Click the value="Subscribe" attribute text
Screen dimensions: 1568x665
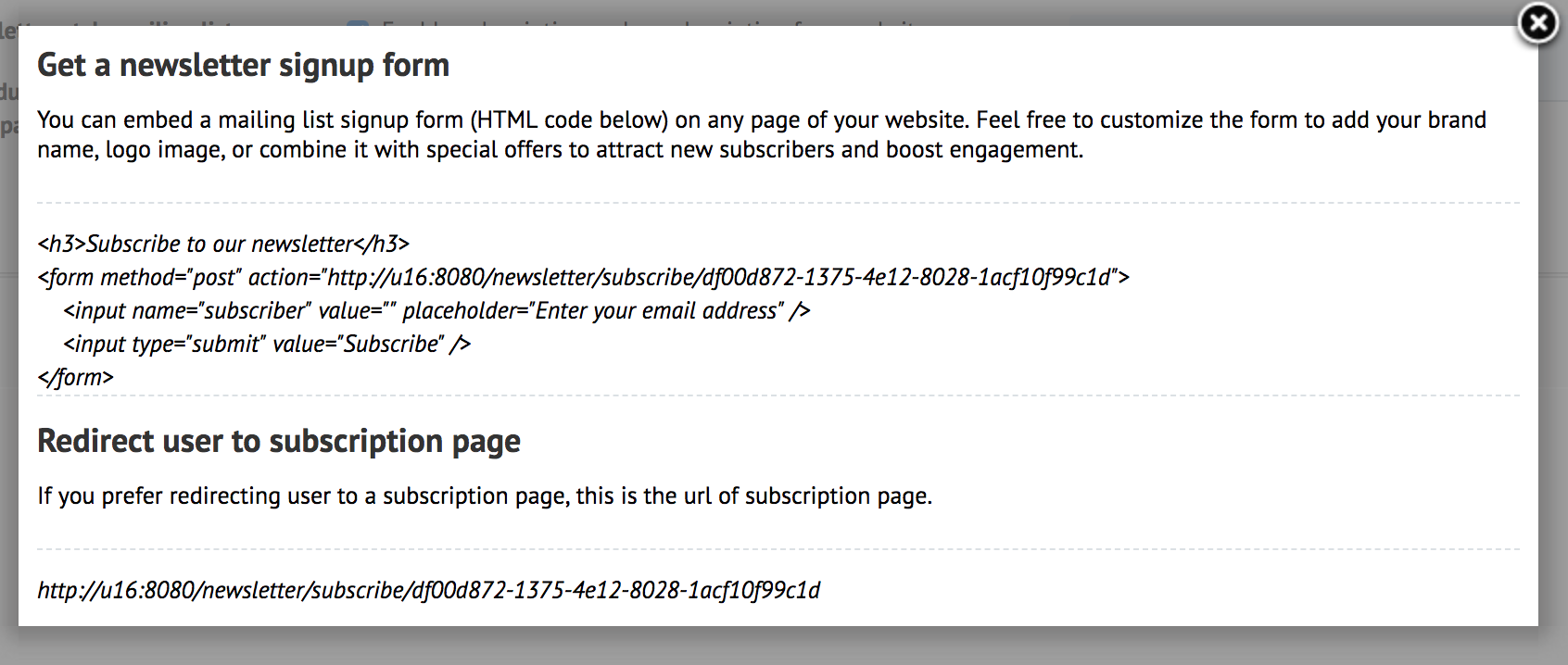(359, 344)
